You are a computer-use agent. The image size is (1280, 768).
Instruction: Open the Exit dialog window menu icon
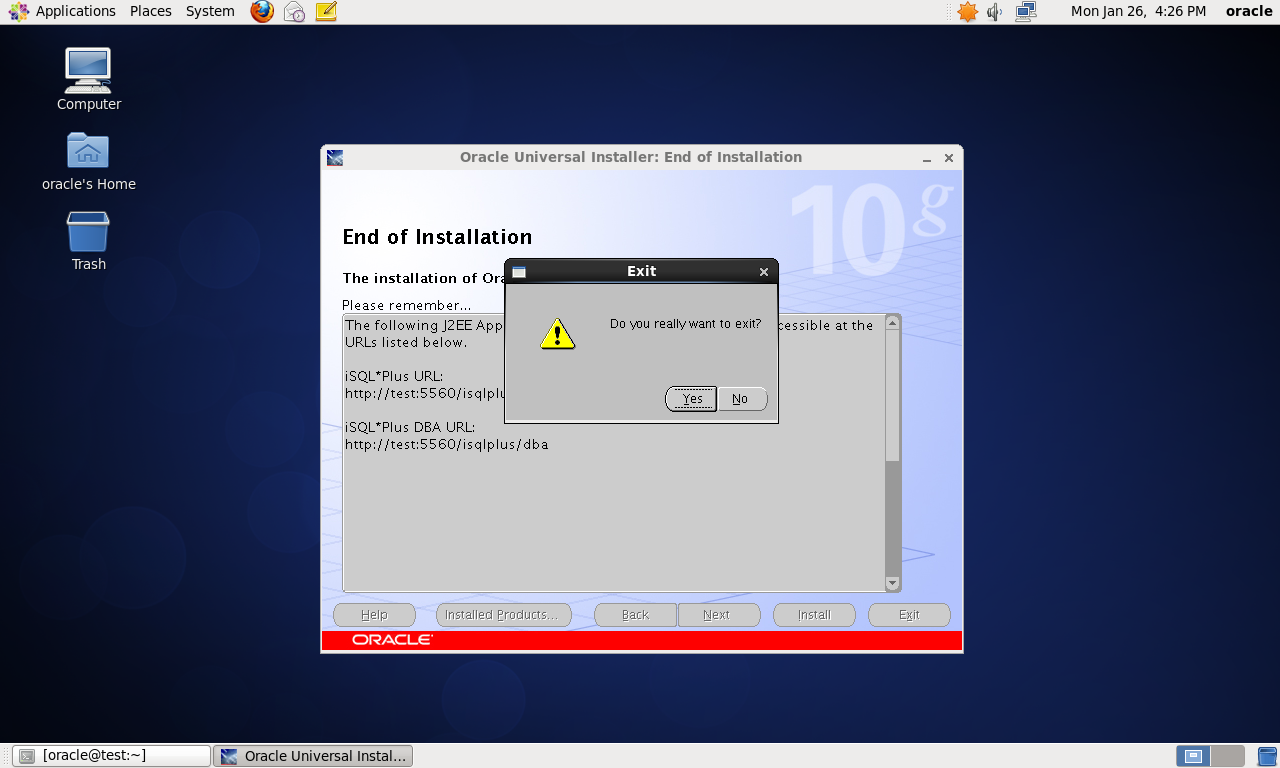pos(519,272)
